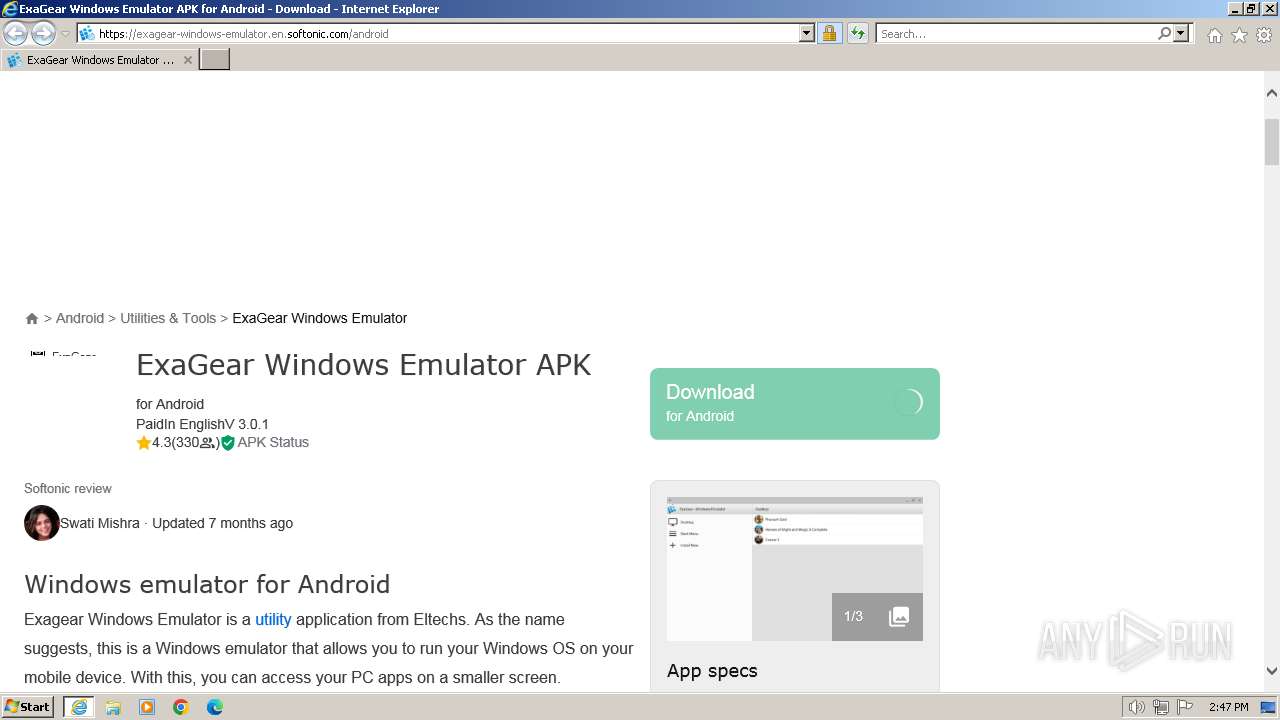Viewport: 1280px width, 720px height.
Task: Click the App specs heading
Action: (712, 671)
